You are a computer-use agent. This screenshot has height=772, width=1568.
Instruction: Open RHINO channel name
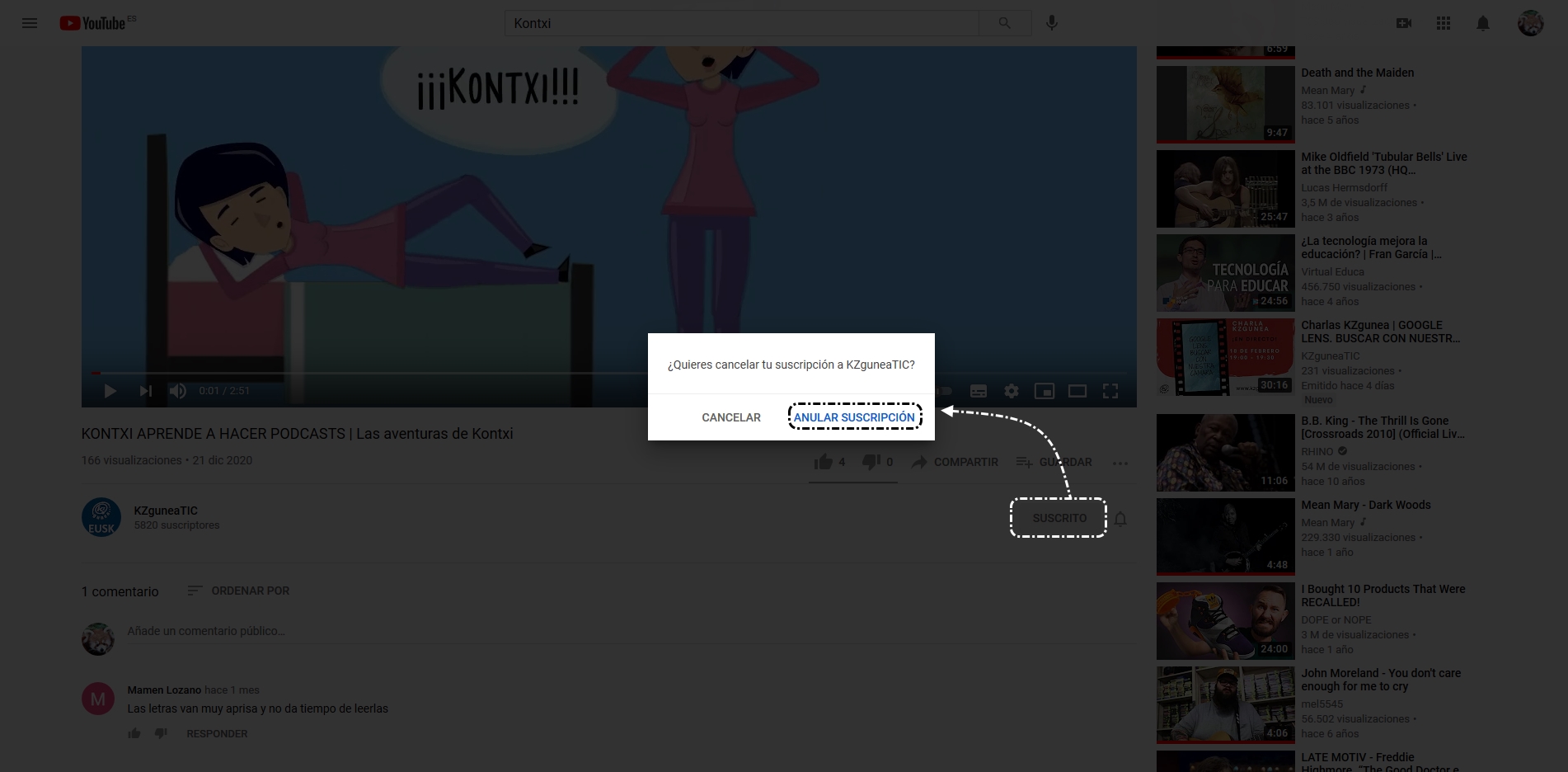1317,451
